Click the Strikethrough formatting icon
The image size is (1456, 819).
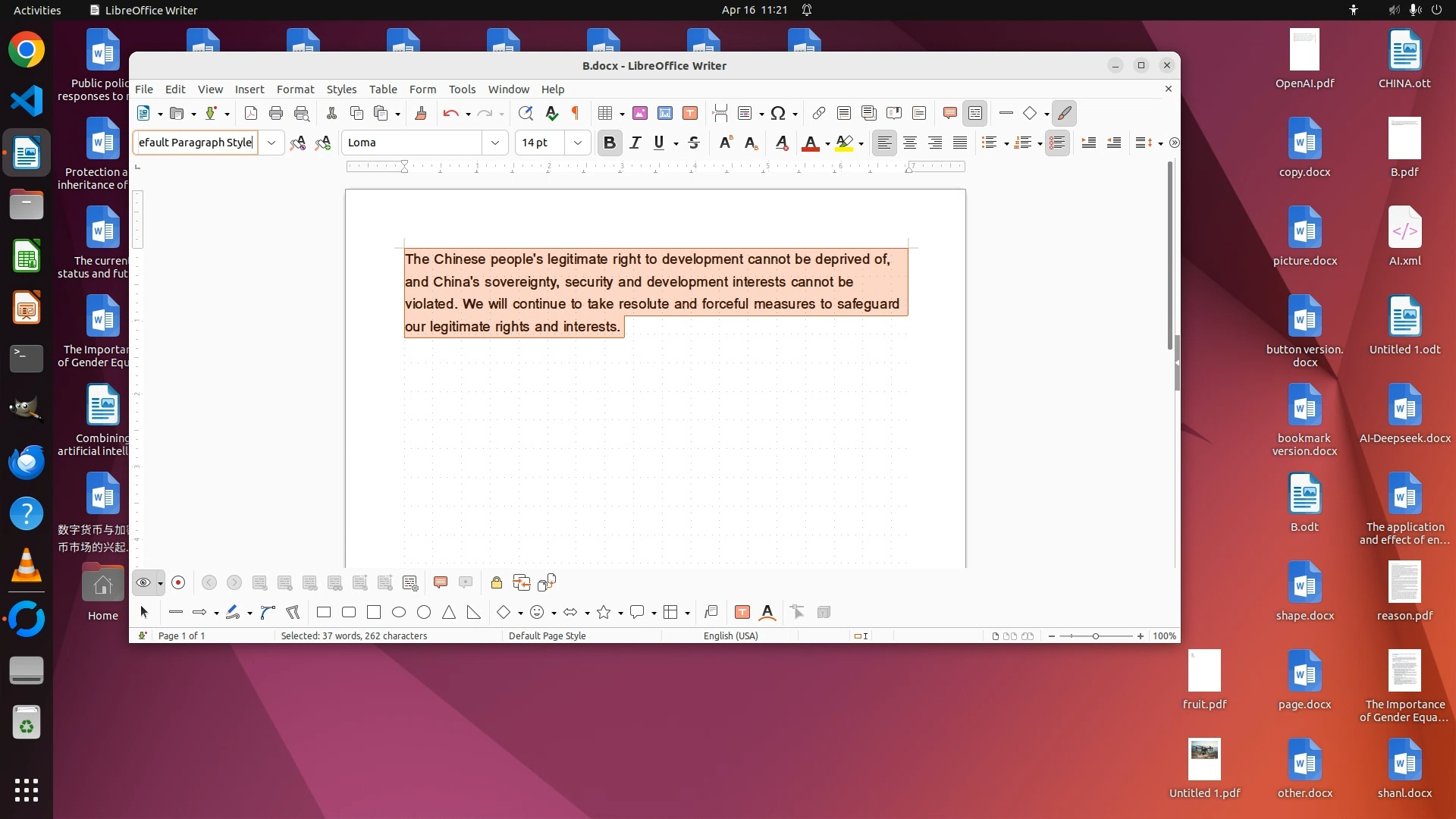pos(693,143)
